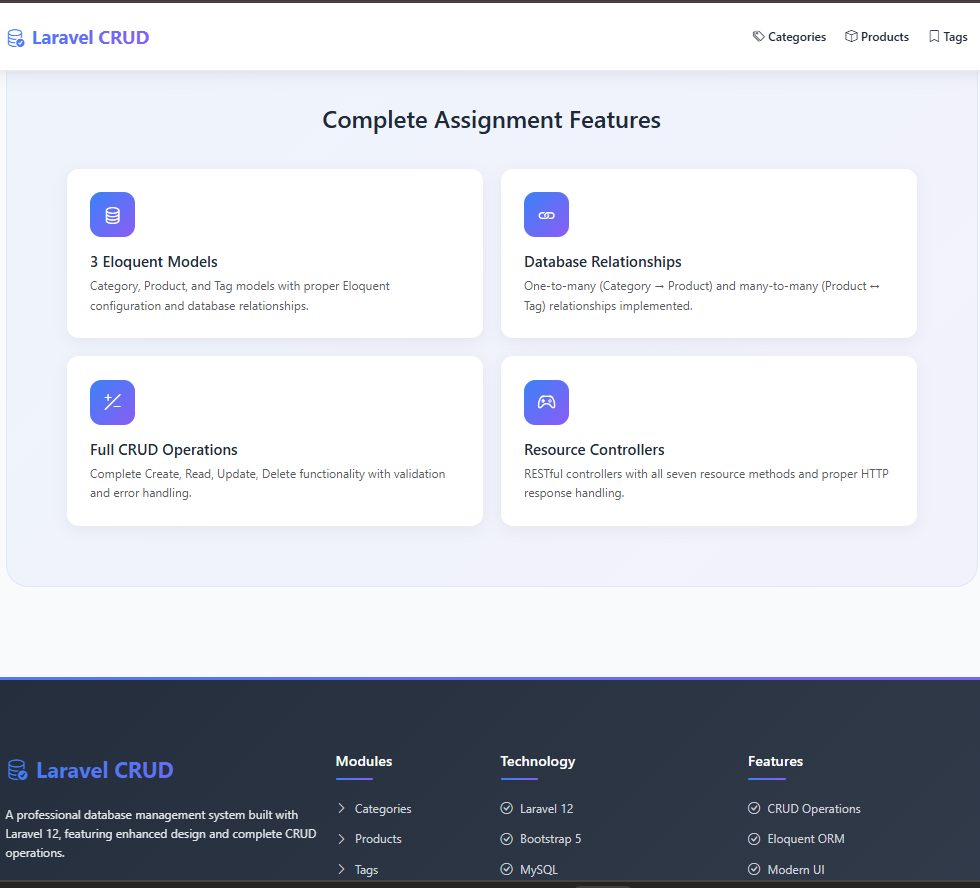Click the Features footer heading

[x=776, y=761]
